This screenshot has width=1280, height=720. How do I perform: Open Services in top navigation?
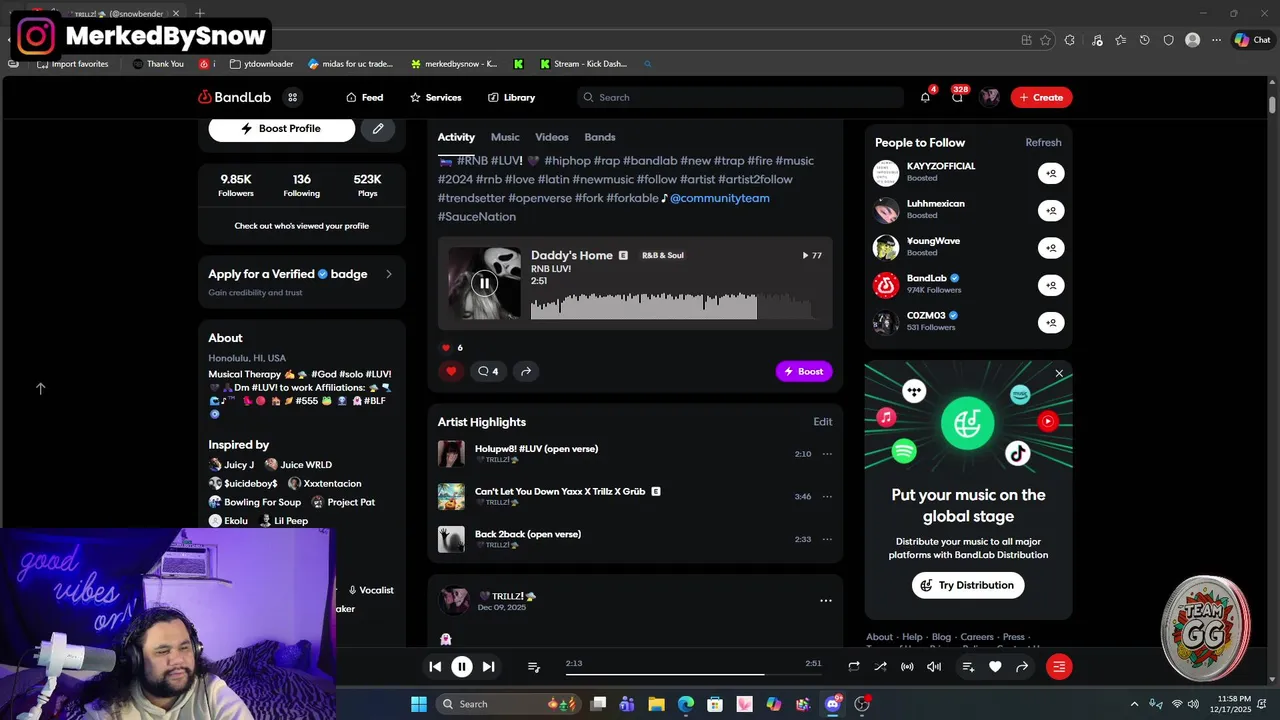[x=435, y=97]
